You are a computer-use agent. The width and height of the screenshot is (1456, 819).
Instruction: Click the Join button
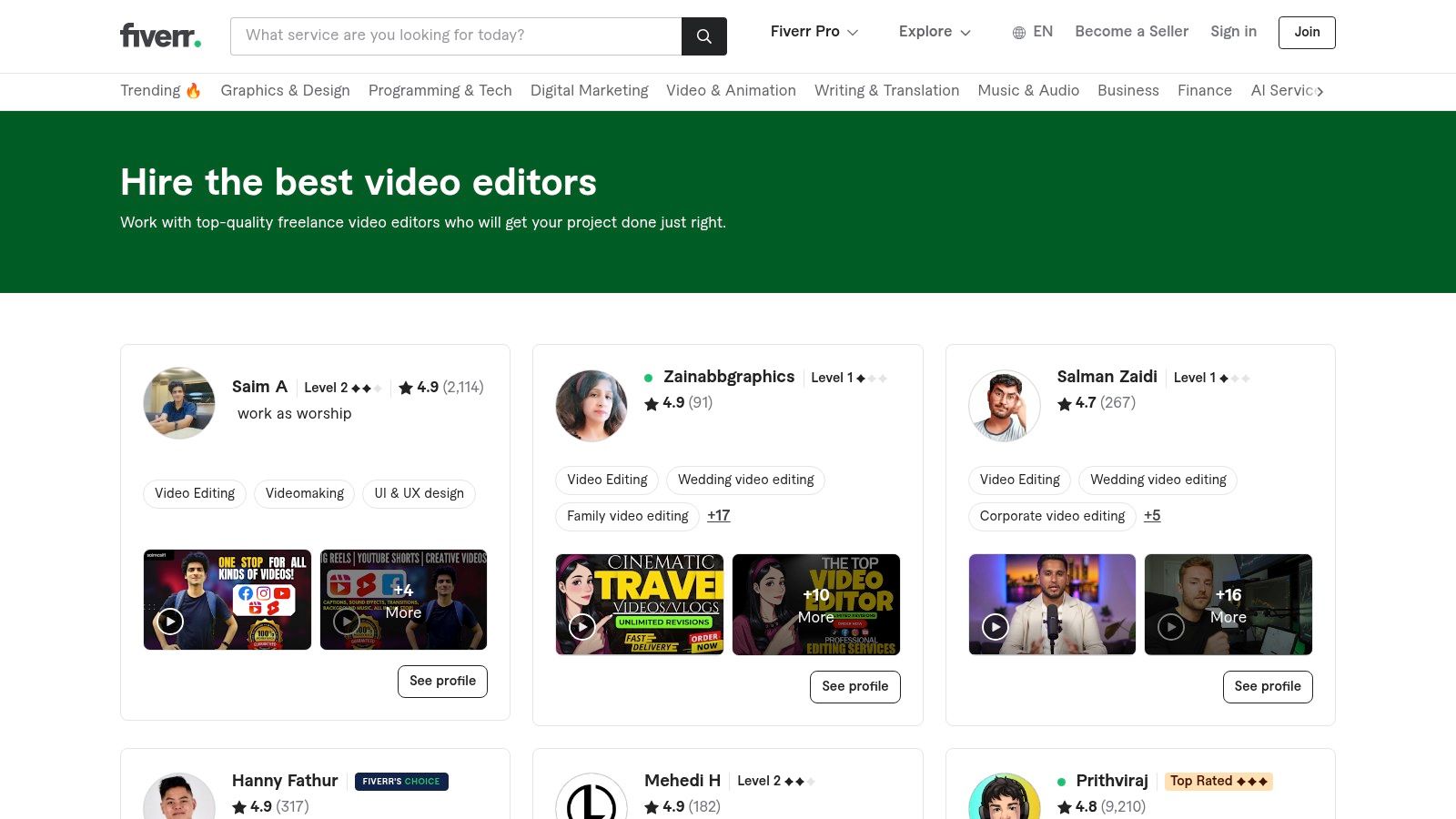tap(1307, 32)
